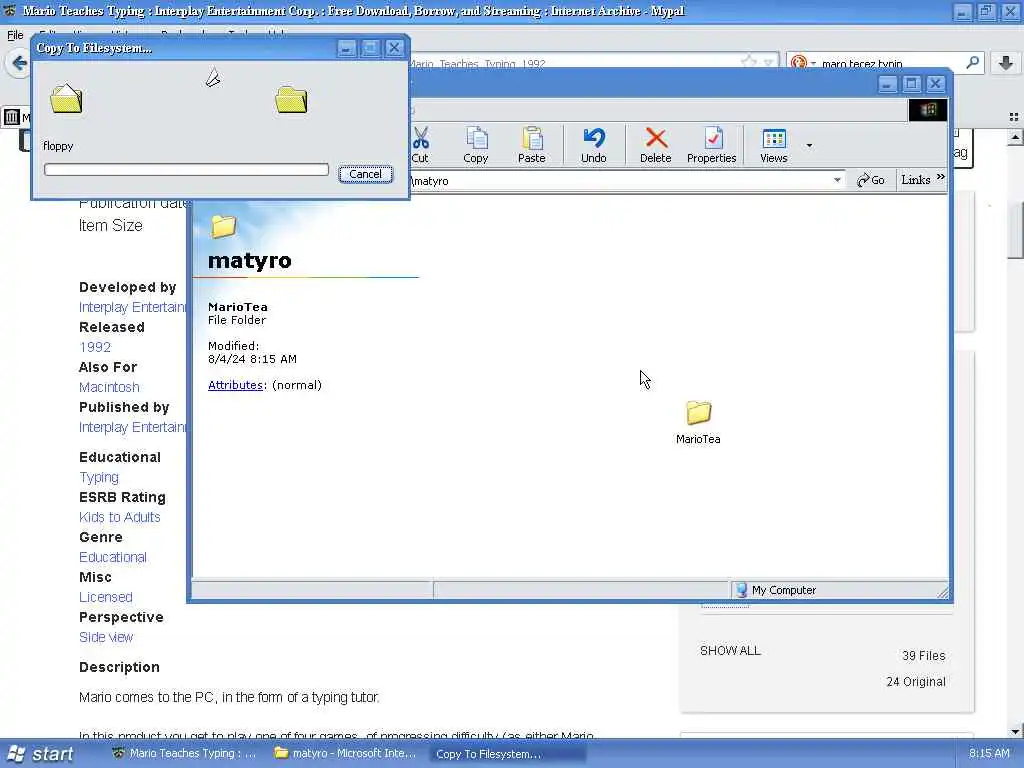Open the search engine dropdown icon
The image size is (1024, 768).
(803, 63)
